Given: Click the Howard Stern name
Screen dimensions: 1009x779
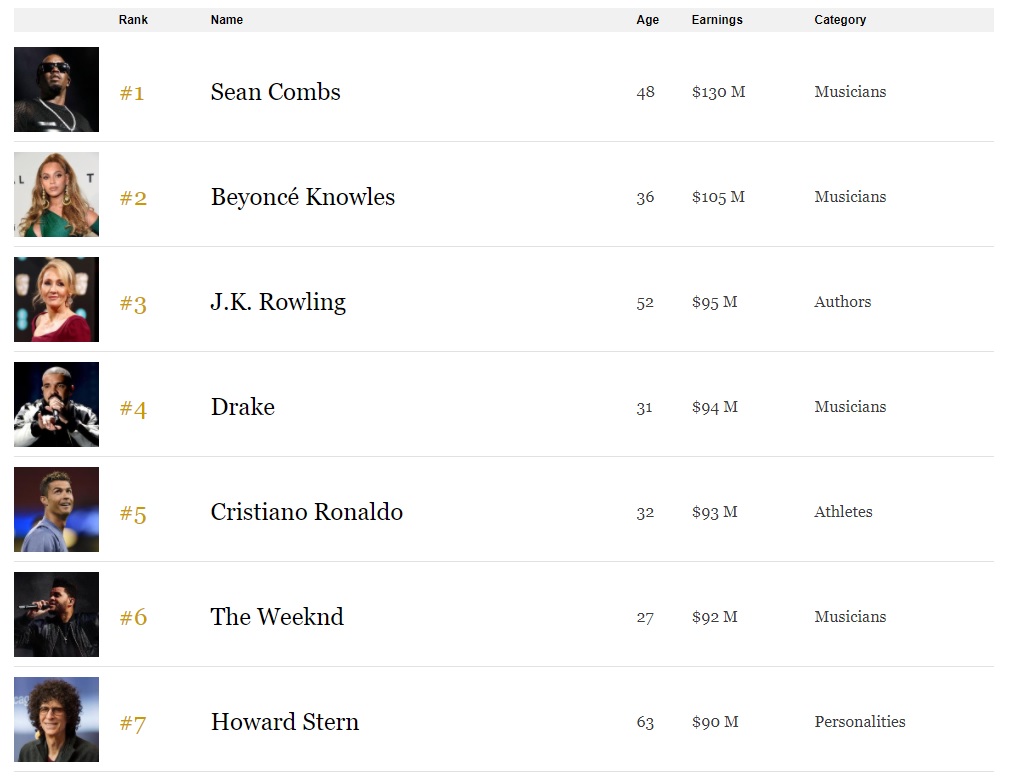Looking at the screenshot, I should click(284, 722).
